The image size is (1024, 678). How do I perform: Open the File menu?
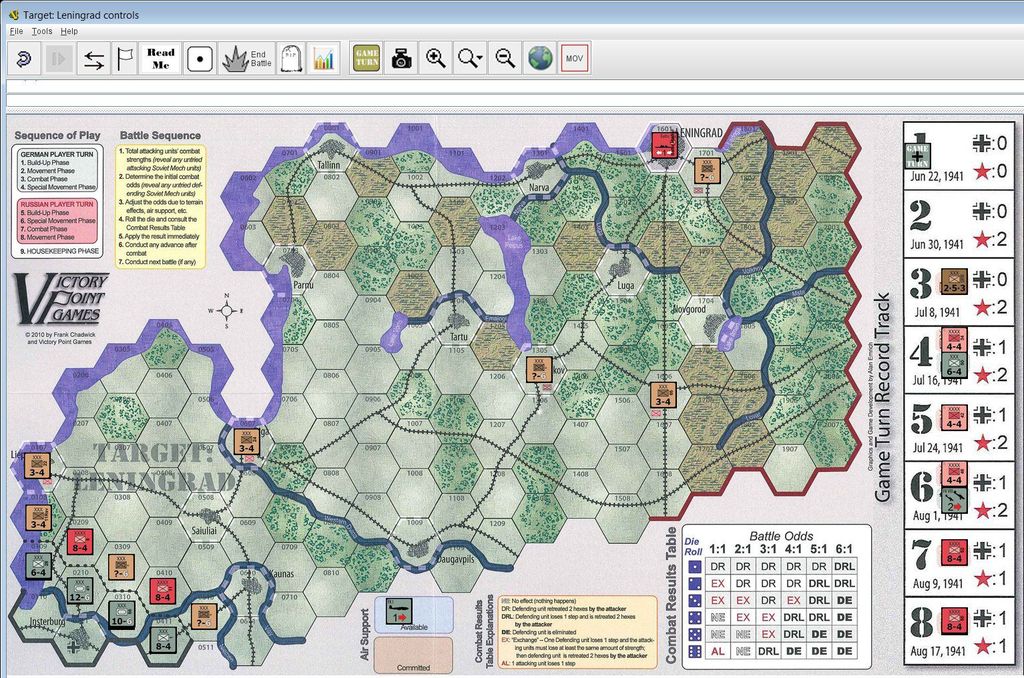coord(15,31)
